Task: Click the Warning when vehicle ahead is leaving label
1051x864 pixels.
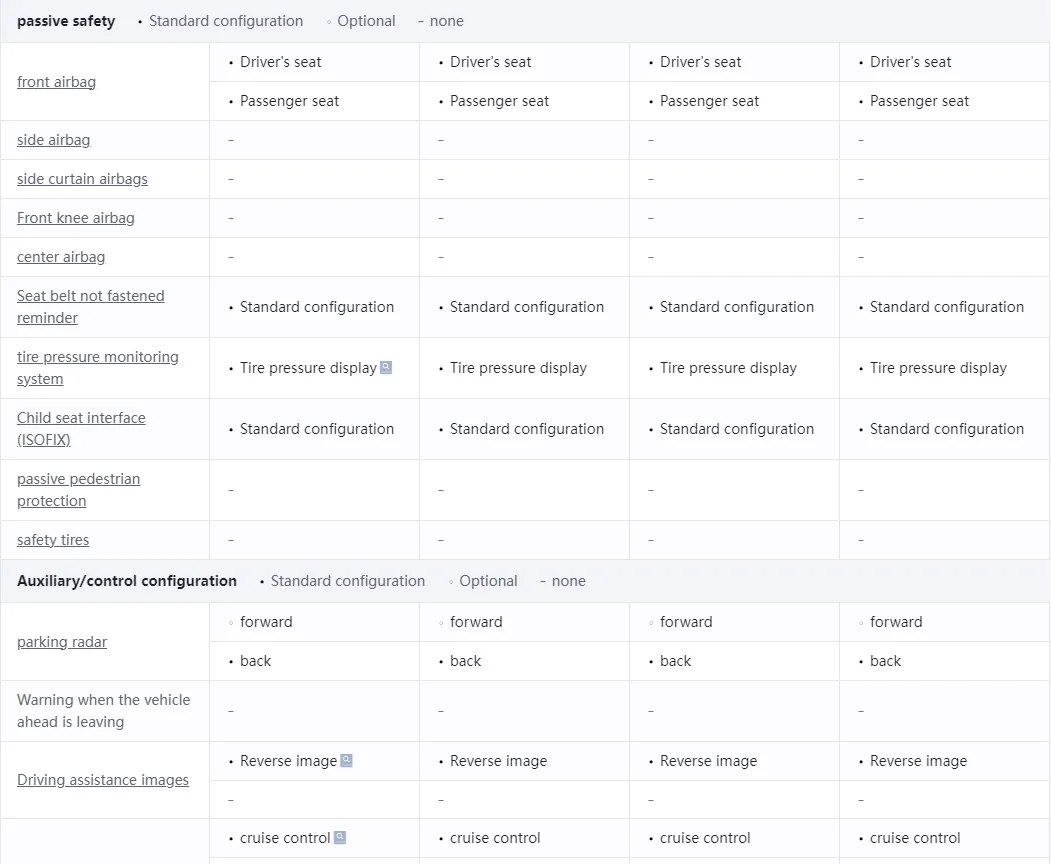Action: (103, 711)
